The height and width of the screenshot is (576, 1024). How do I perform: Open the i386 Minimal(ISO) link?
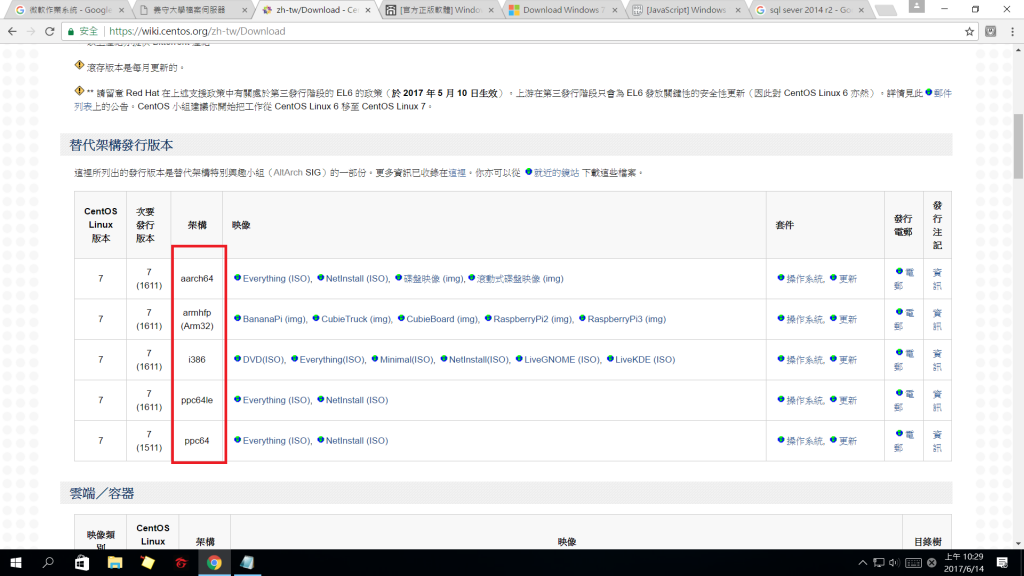406,359
